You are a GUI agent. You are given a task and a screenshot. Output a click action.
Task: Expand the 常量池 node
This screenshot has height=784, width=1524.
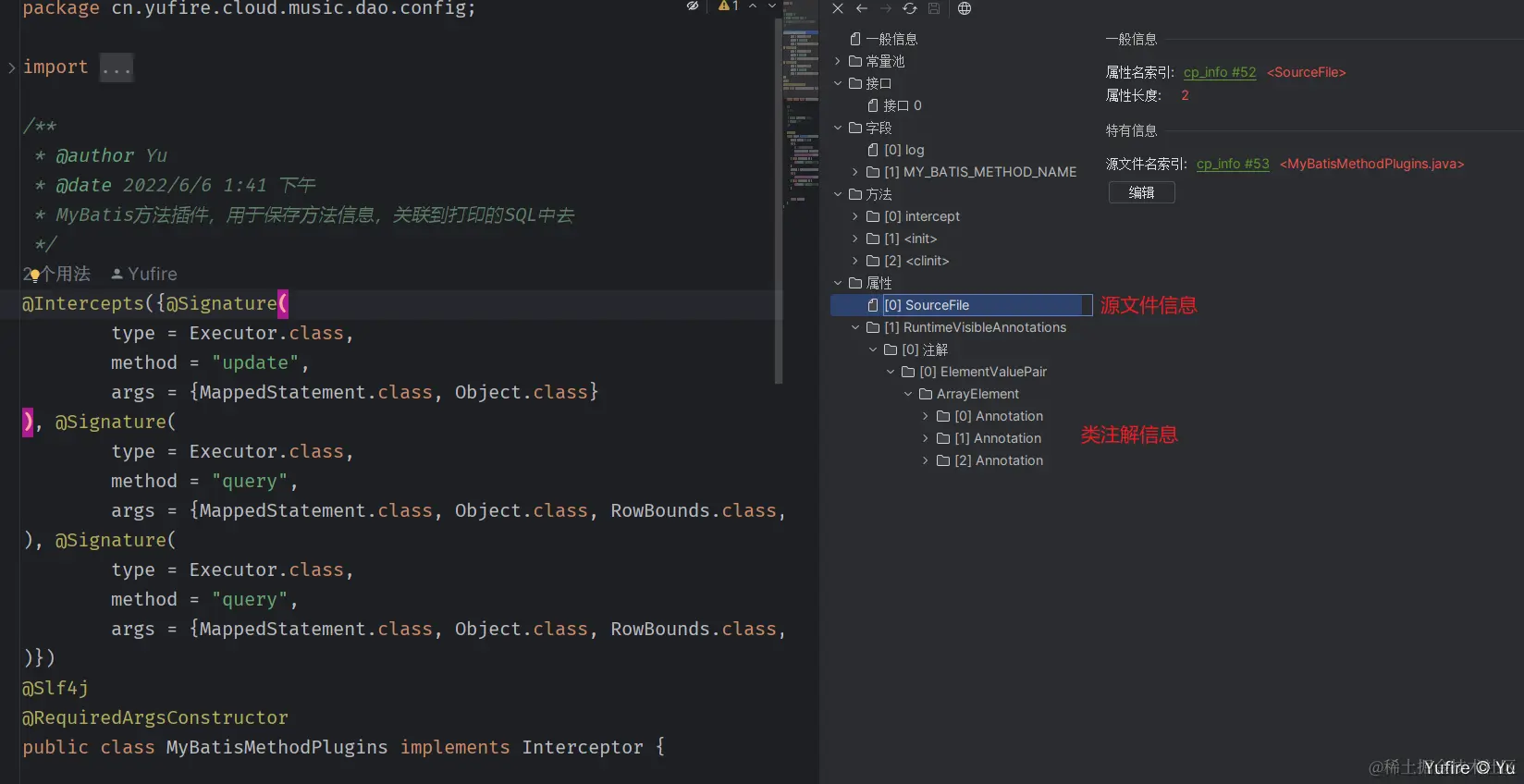pyautogui.click(x=838, y=61)
